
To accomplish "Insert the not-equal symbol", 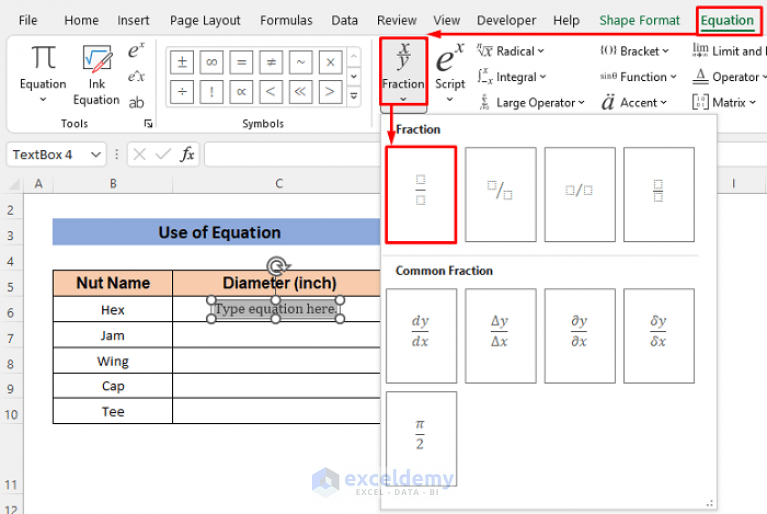I will (x=271, y=62).
